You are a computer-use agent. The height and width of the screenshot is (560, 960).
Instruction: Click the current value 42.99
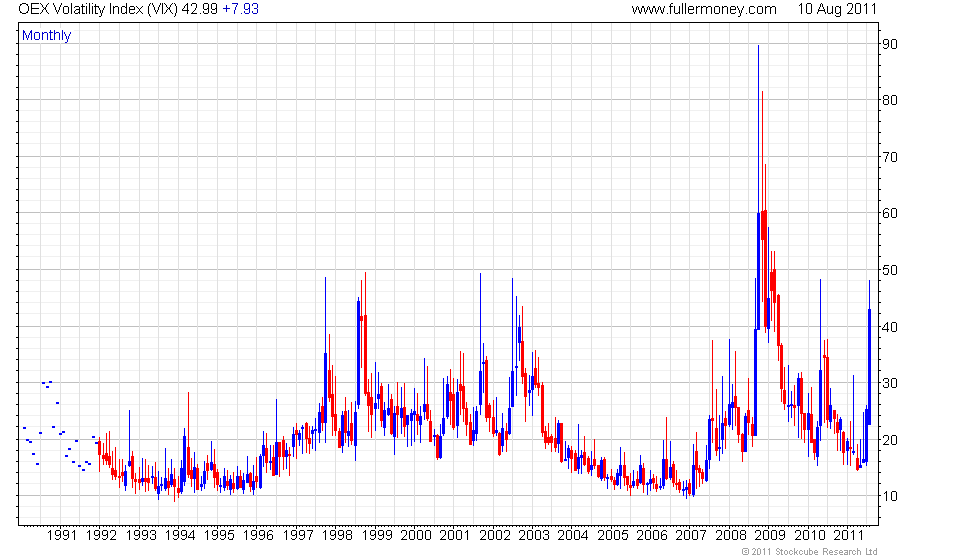200,9
